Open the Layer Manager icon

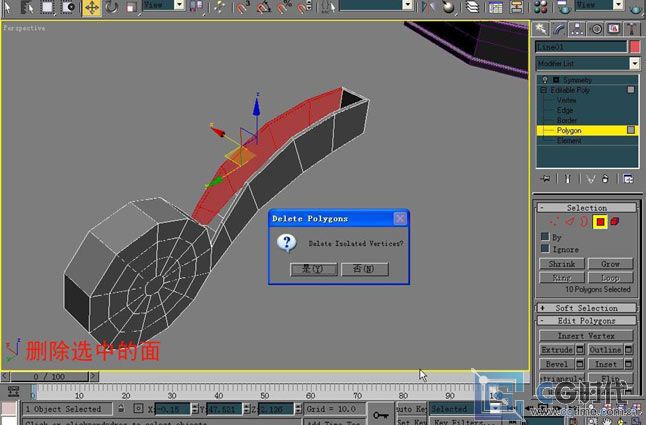[473, 7]
